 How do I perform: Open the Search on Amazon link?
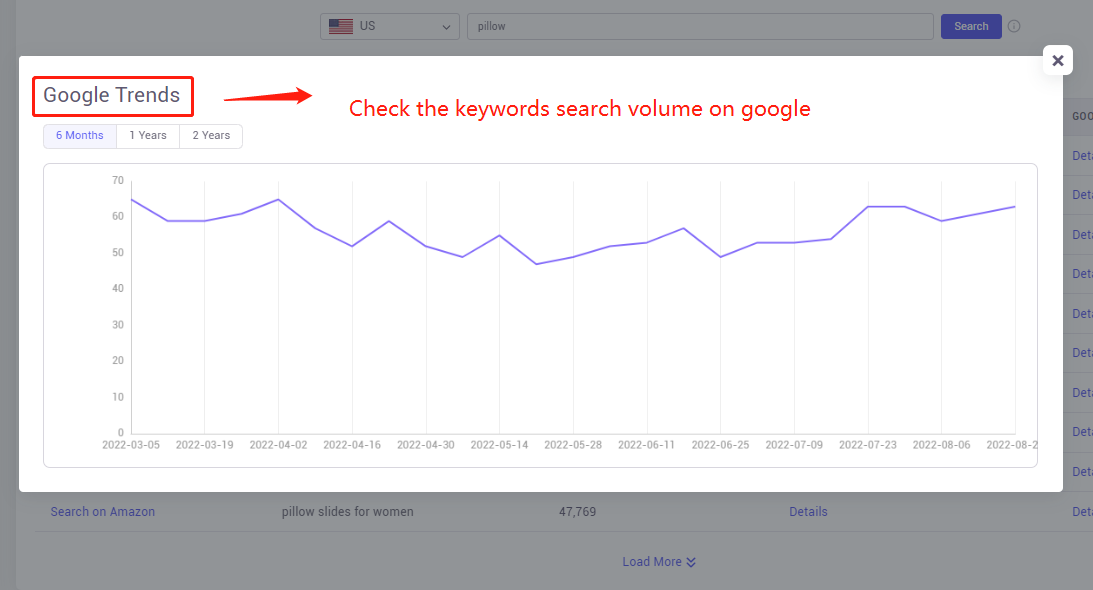[x=102, y=512]
